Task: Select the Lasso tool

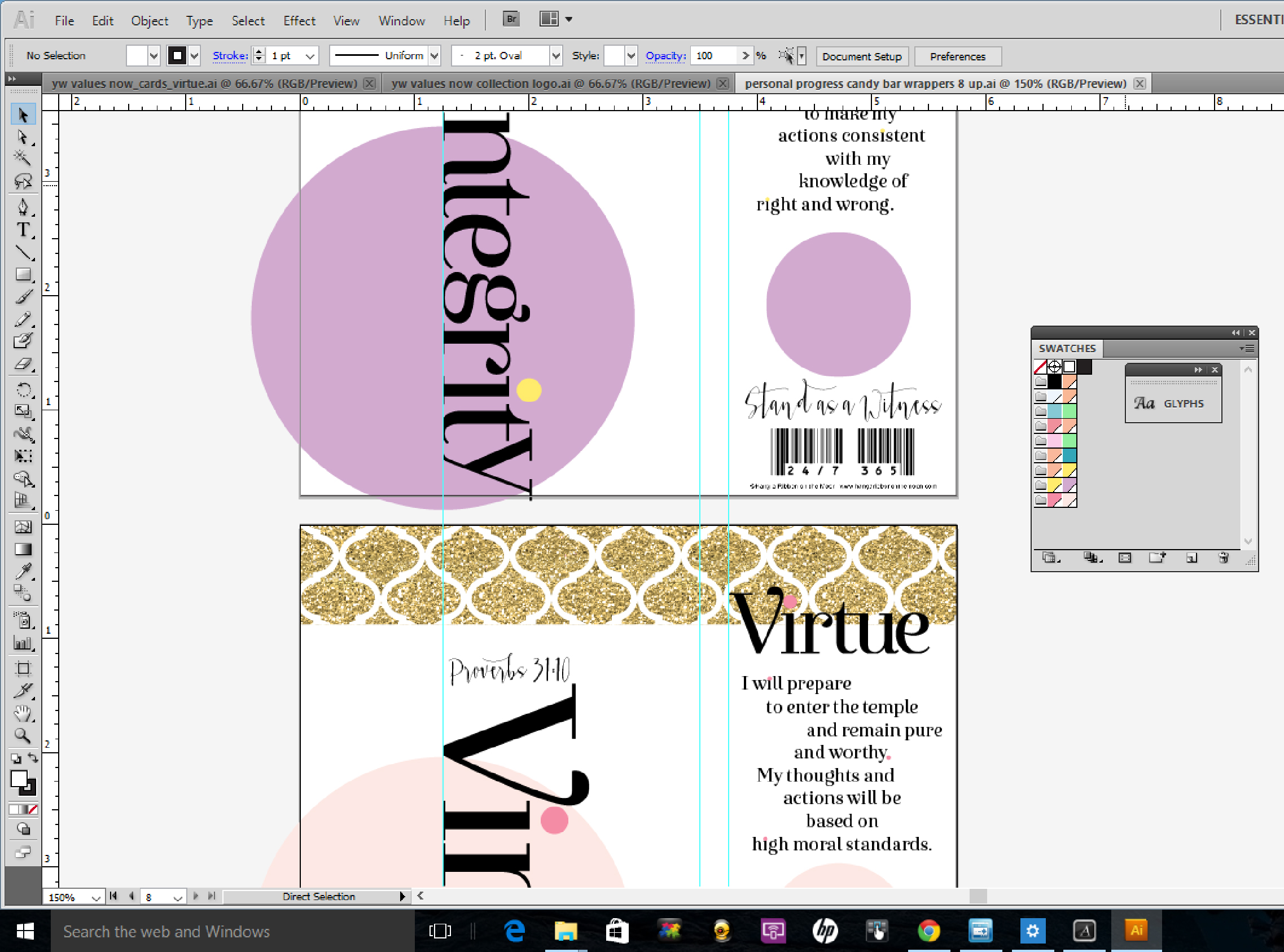Action: pyautogui.click(x=23, y=181)
